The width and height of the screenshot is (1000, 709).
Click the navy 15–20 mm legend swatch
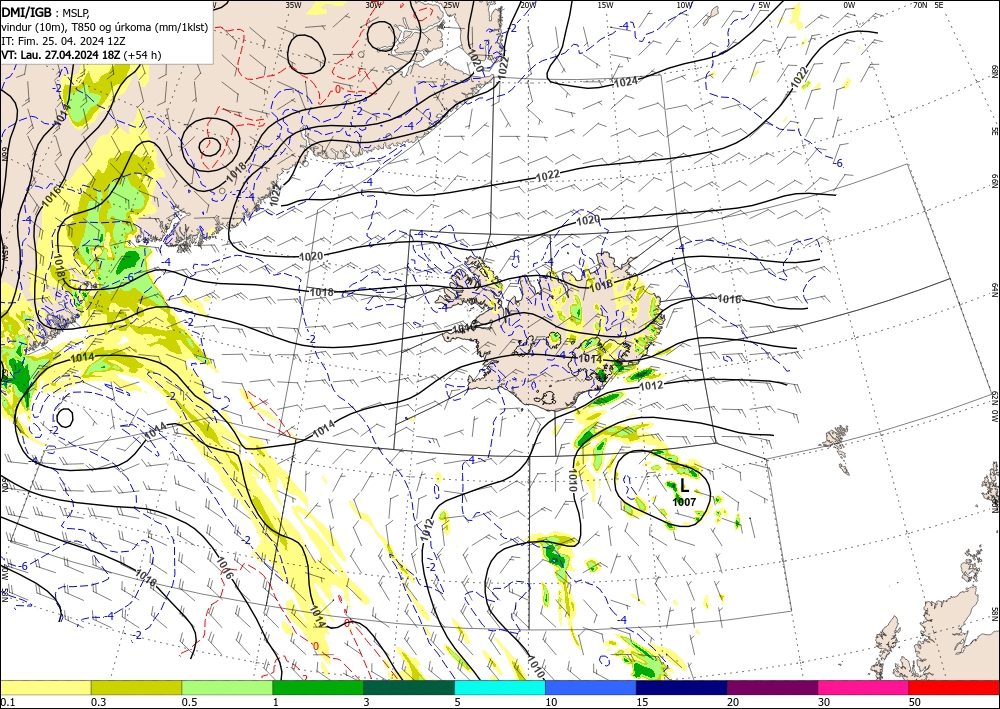click(682, 687)
